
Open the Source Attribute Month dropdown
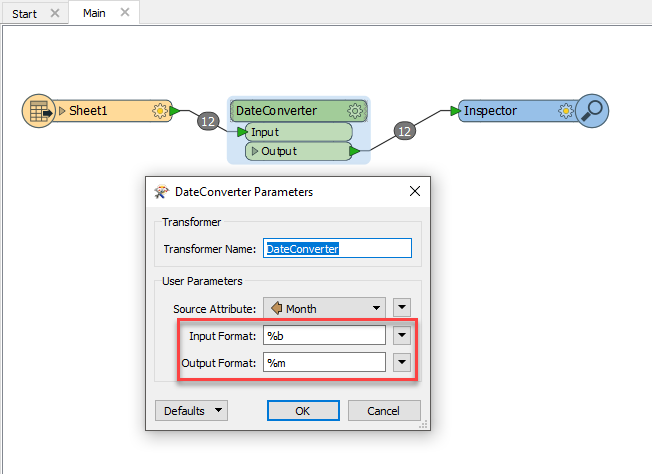pyautogui.click(x=324, y=309)
